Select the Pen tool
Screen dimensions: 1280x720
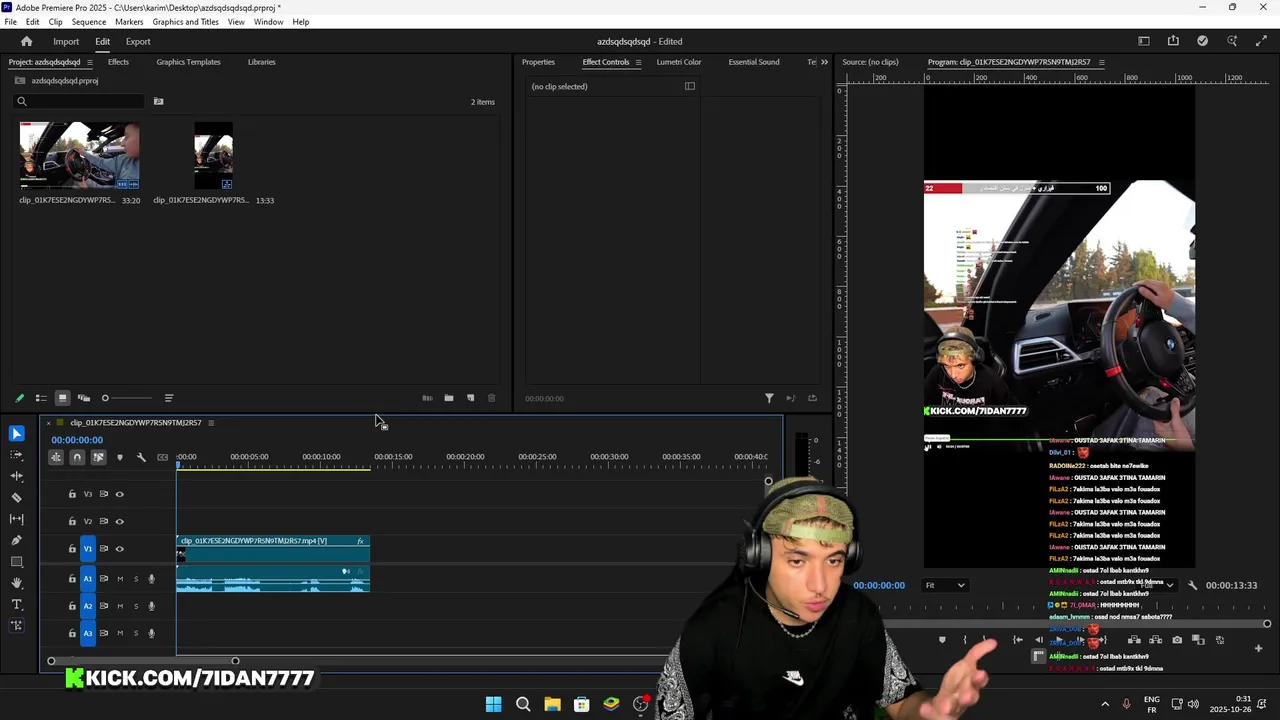click(16, 540)
